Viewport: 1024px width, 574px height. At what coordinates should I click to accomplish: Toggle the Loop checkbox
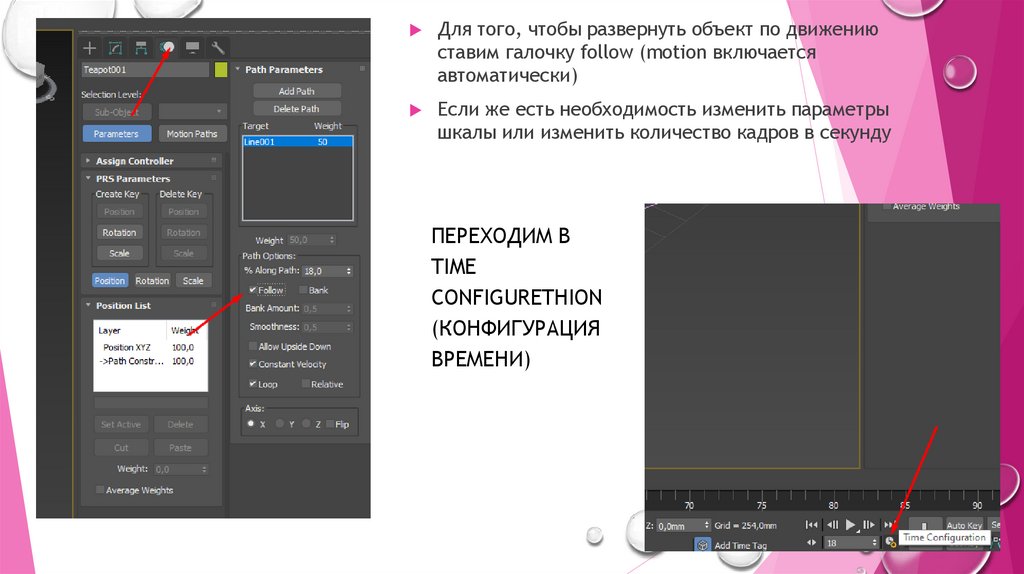click(253, 384)
